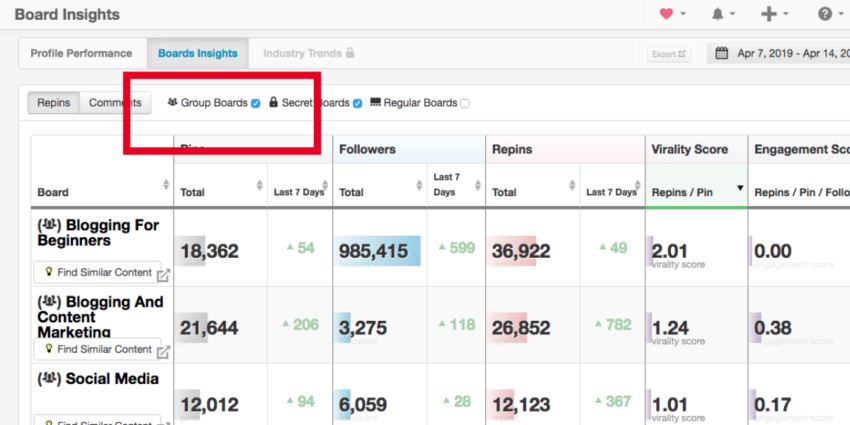Screen dimensions: 850x425
Task: Open the Social Media board name
Action: click(110, 379)
